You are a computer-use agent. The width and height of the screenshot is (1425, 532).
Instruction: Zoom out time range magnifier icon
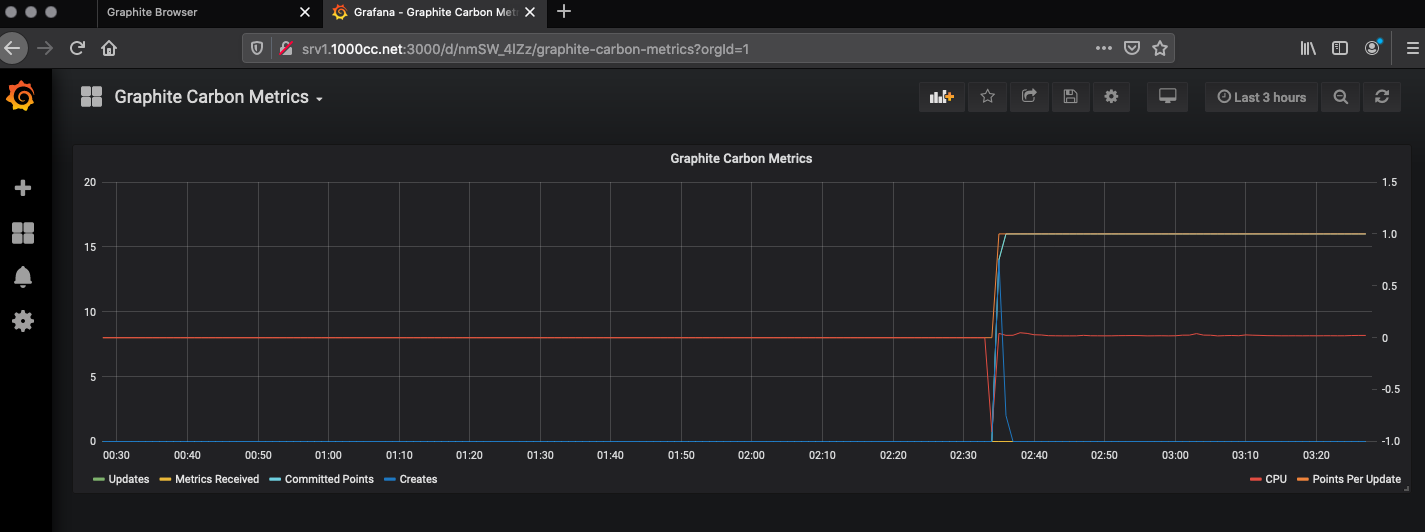pos(1341,97)
